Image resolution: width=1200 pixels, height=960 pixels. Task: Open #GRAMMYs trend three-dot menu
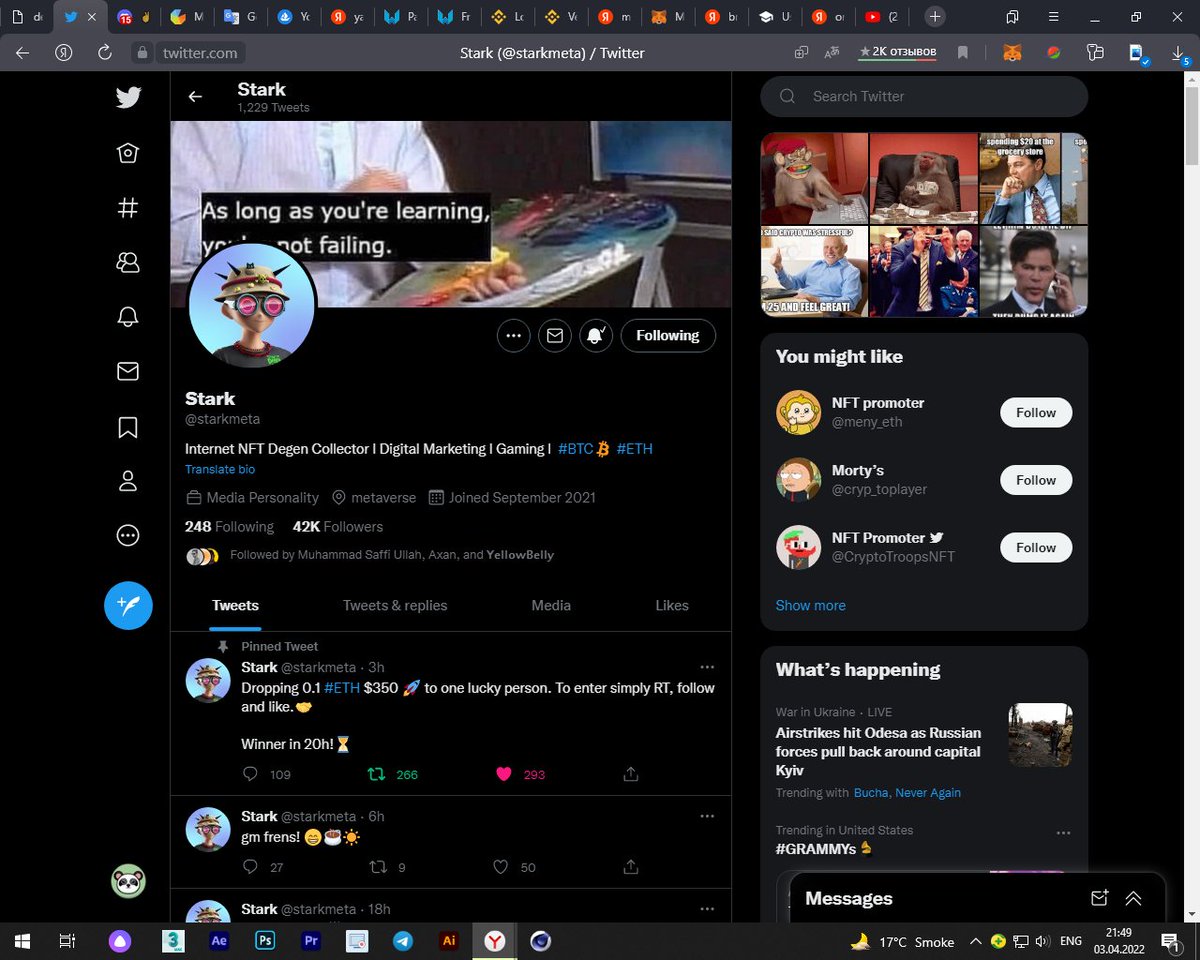(1064, 832)
